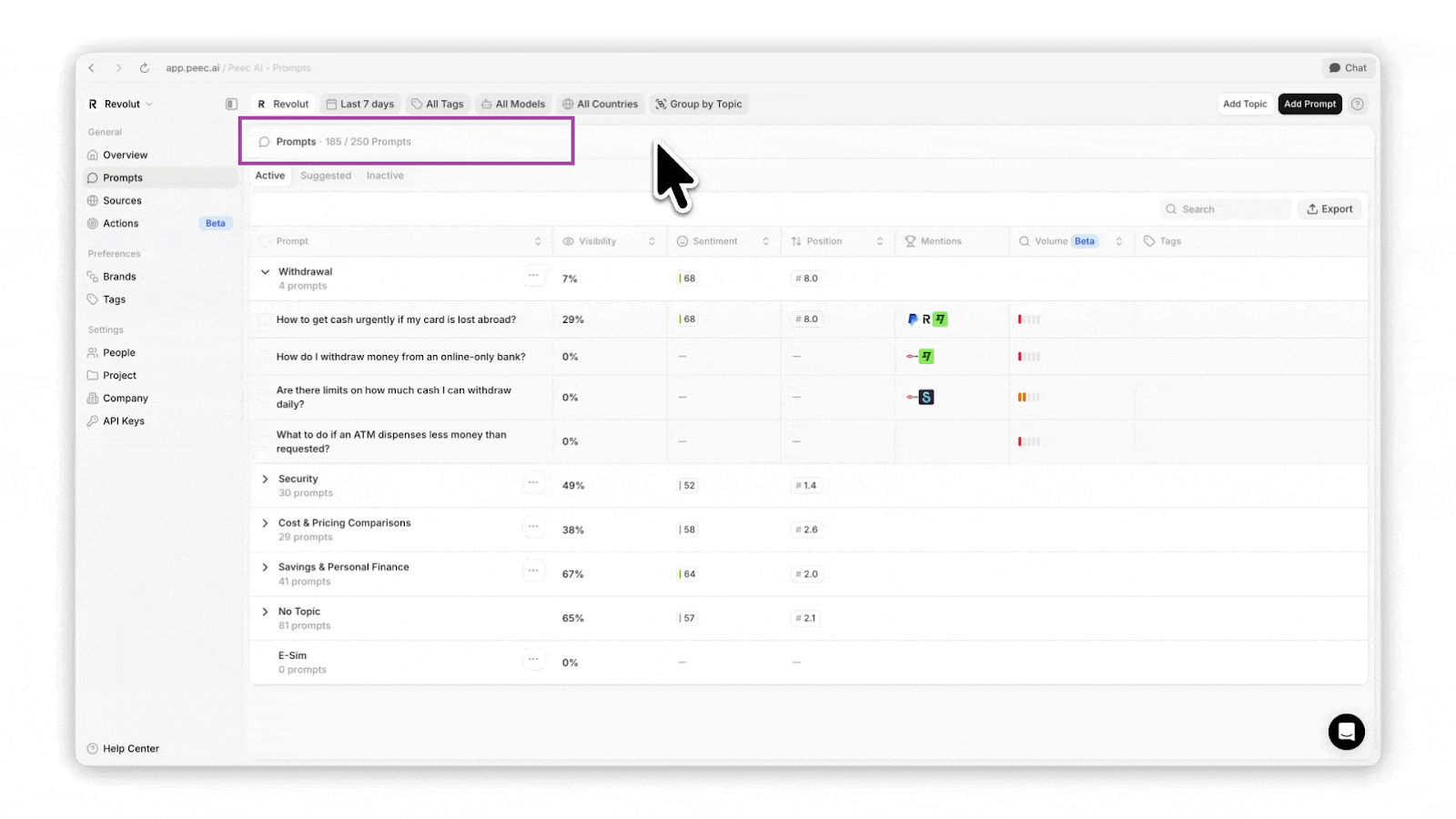1456x819 pixels.
Task: Open the All Models filter
Action: [513, 105]
